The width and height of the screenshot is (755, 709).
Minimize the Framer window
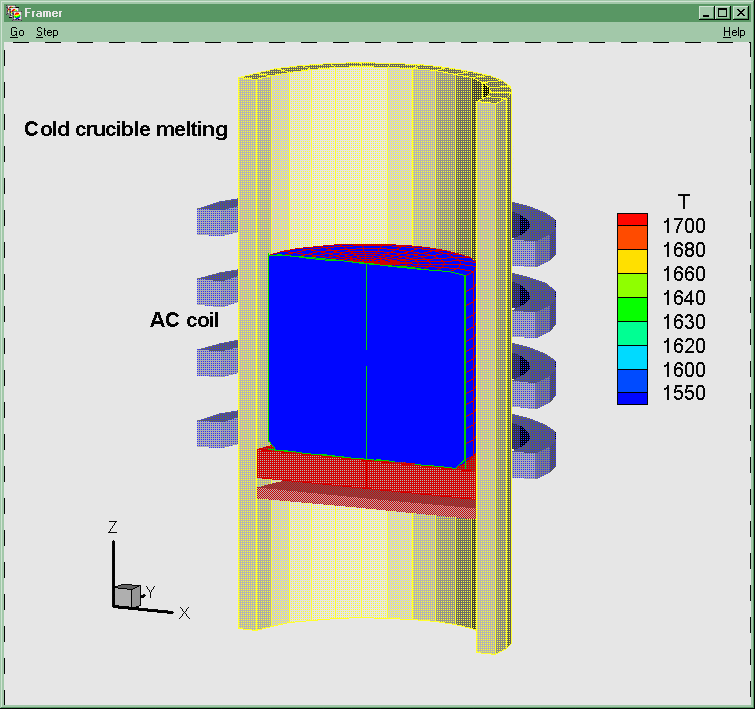(x=706, y=12)
